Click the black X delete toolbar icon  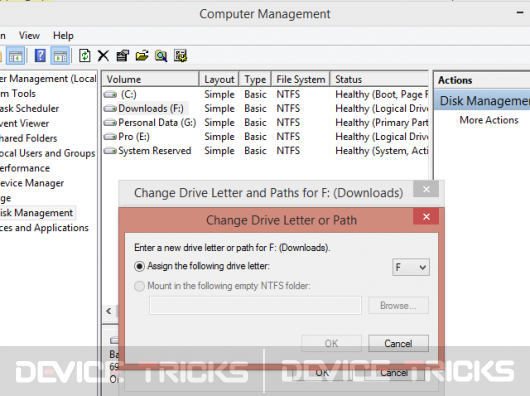(103, 56)
